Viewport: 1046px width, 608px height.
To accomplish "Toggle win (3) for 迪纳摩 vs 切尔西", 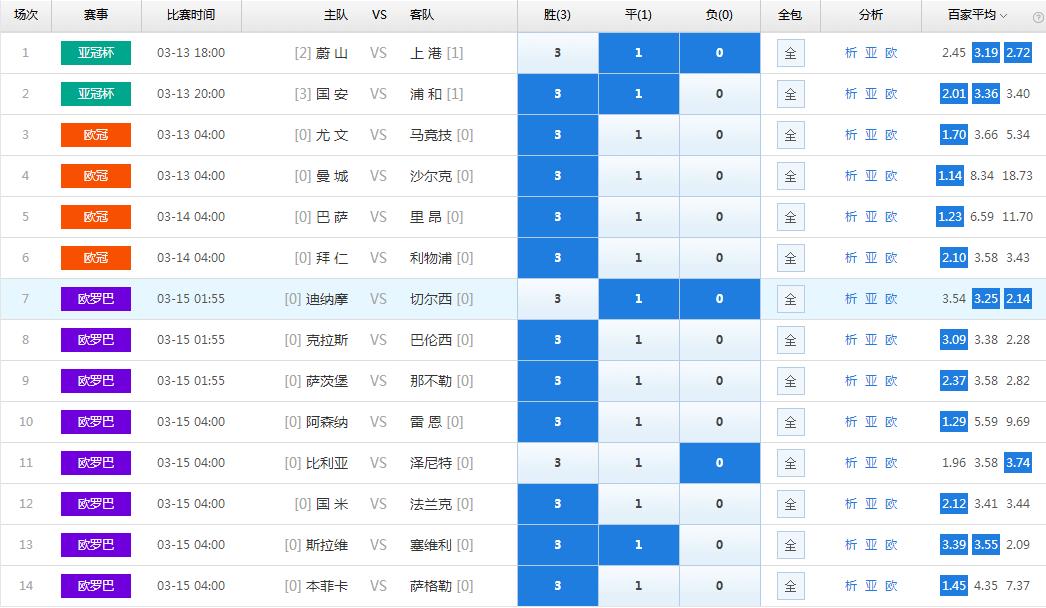I will pyautogui.click(x=558, y=299).
